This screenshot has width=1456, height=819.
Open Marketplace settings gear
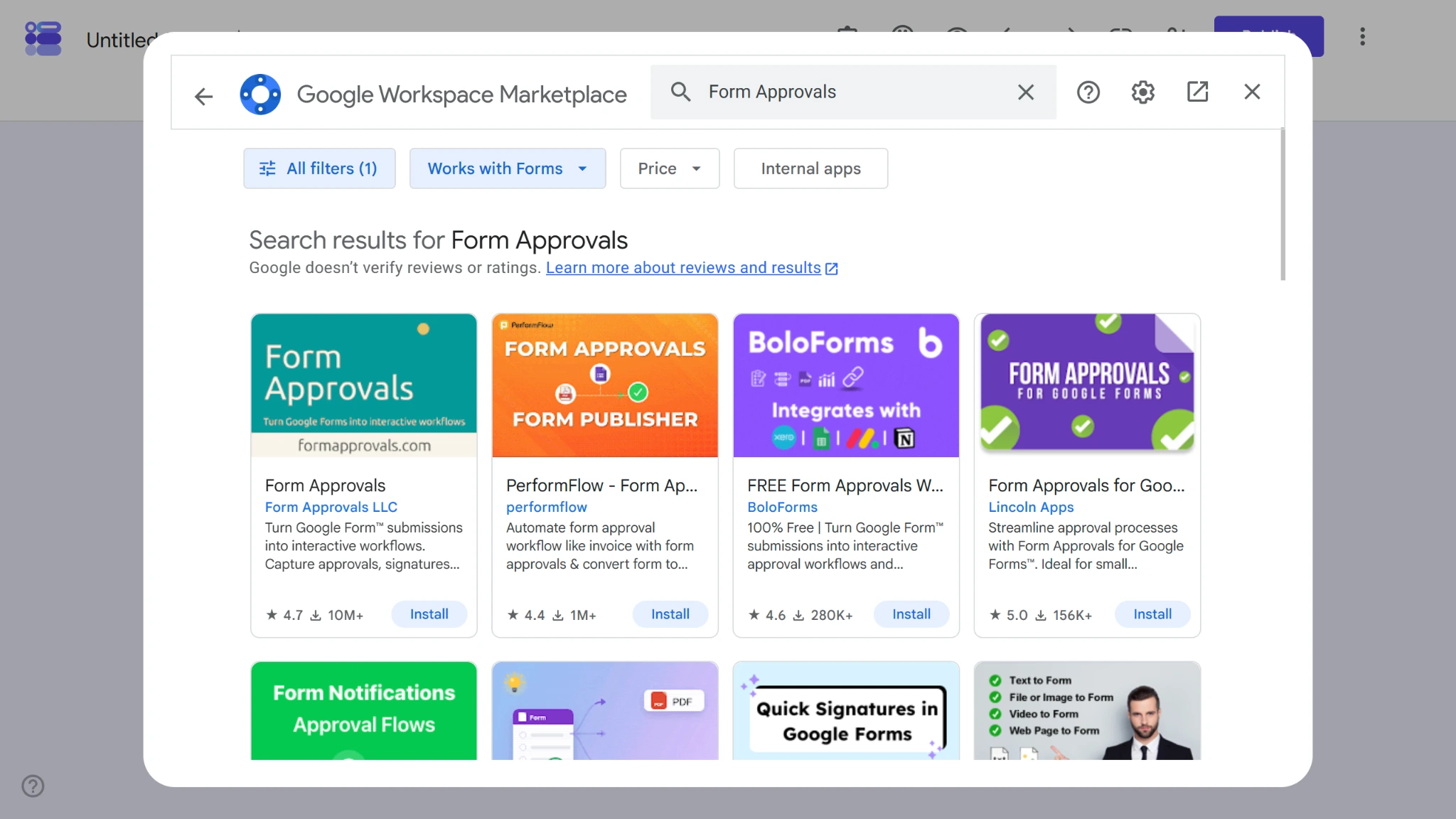[1142, 92]
